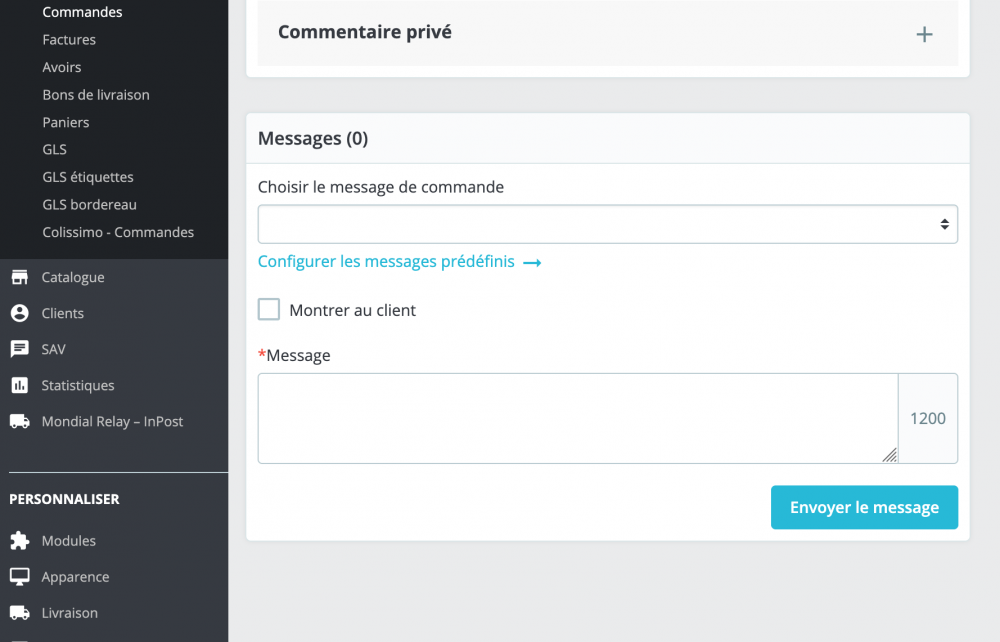
Task: Click the Mondial Relay truck icon
Action: coord(19,421)
